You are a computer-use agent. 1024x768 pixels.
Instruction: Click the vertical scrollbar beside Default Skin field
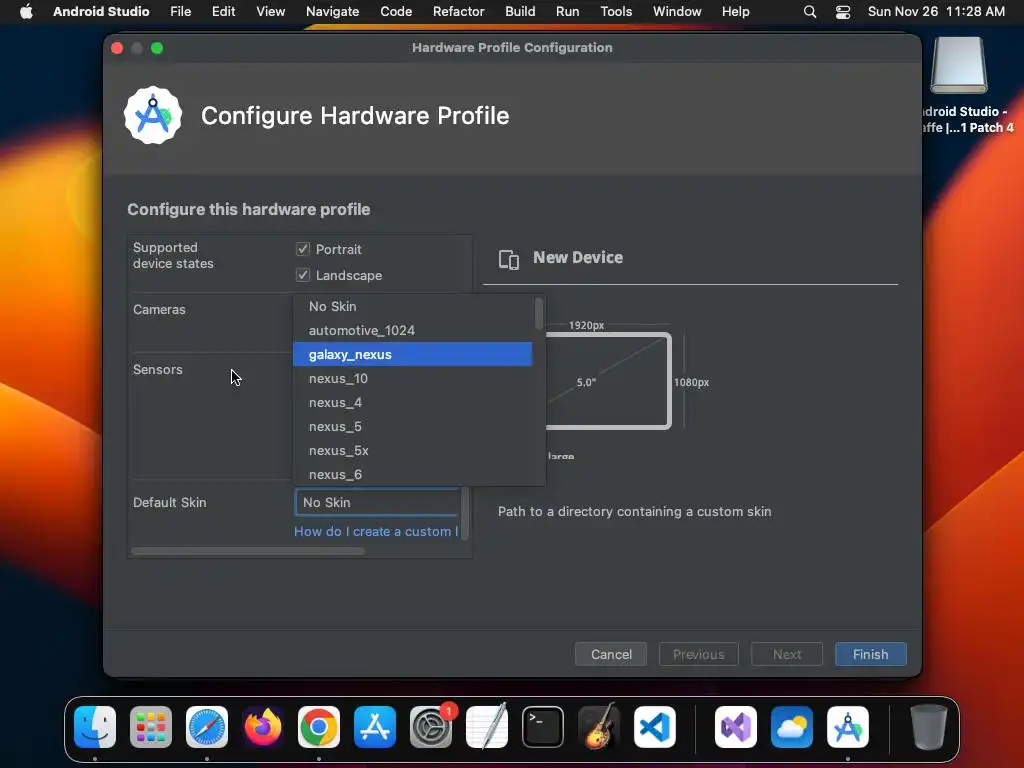pos(465,513)
